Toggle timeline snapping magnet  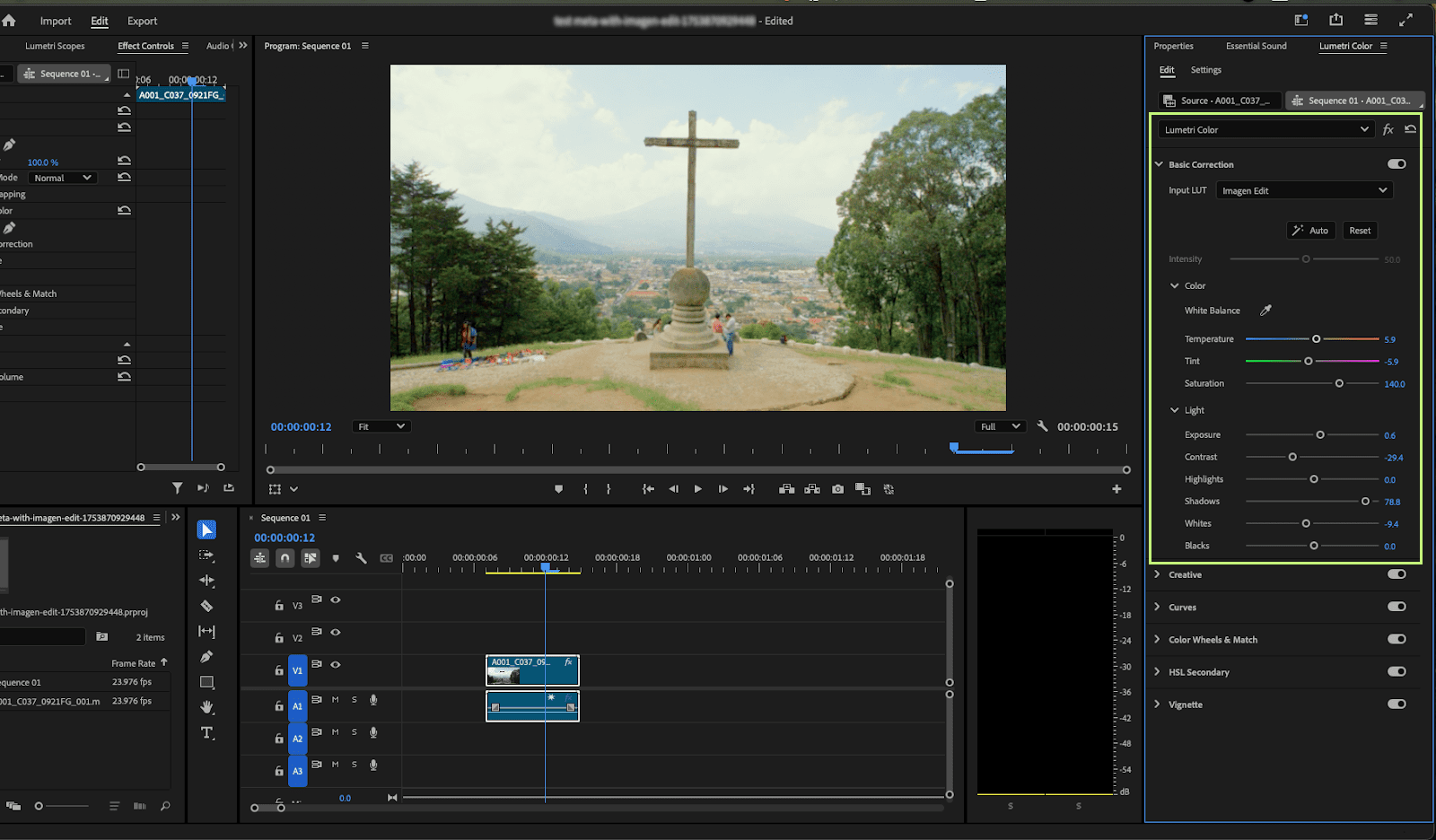285,557
